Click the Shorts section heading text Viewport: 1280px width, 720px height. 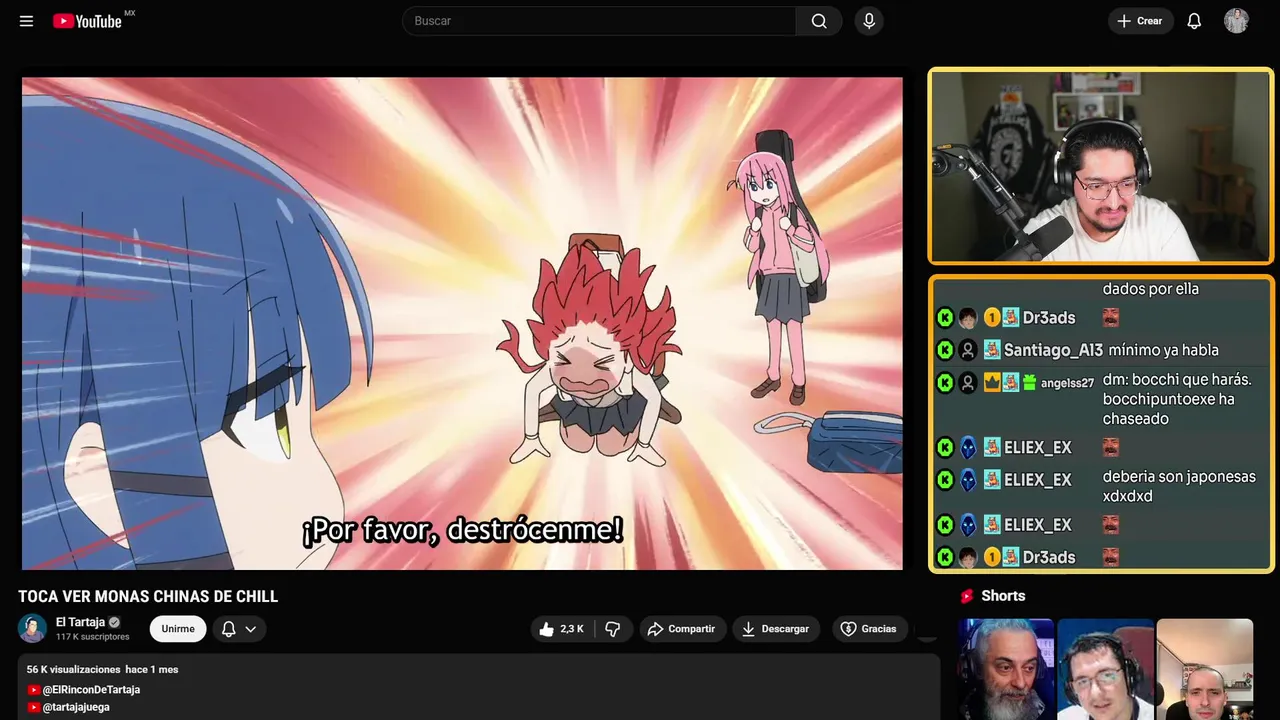1003,596
